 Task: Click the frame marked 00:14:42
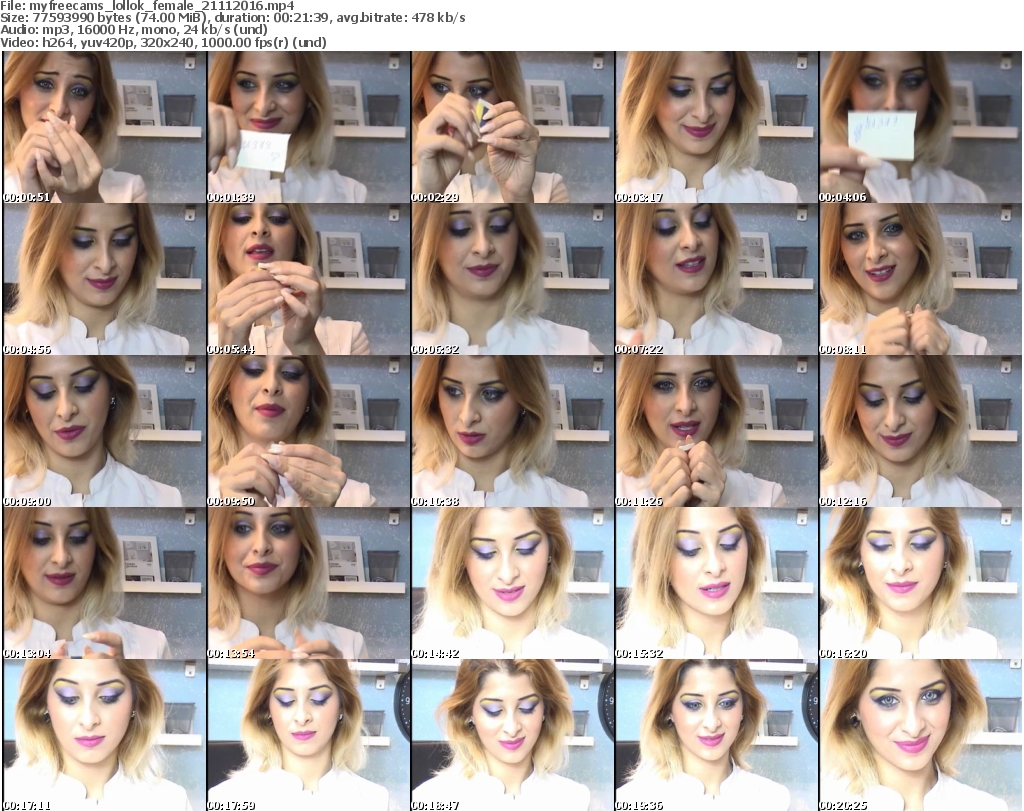pyautogui.click(x=513, y=583)
